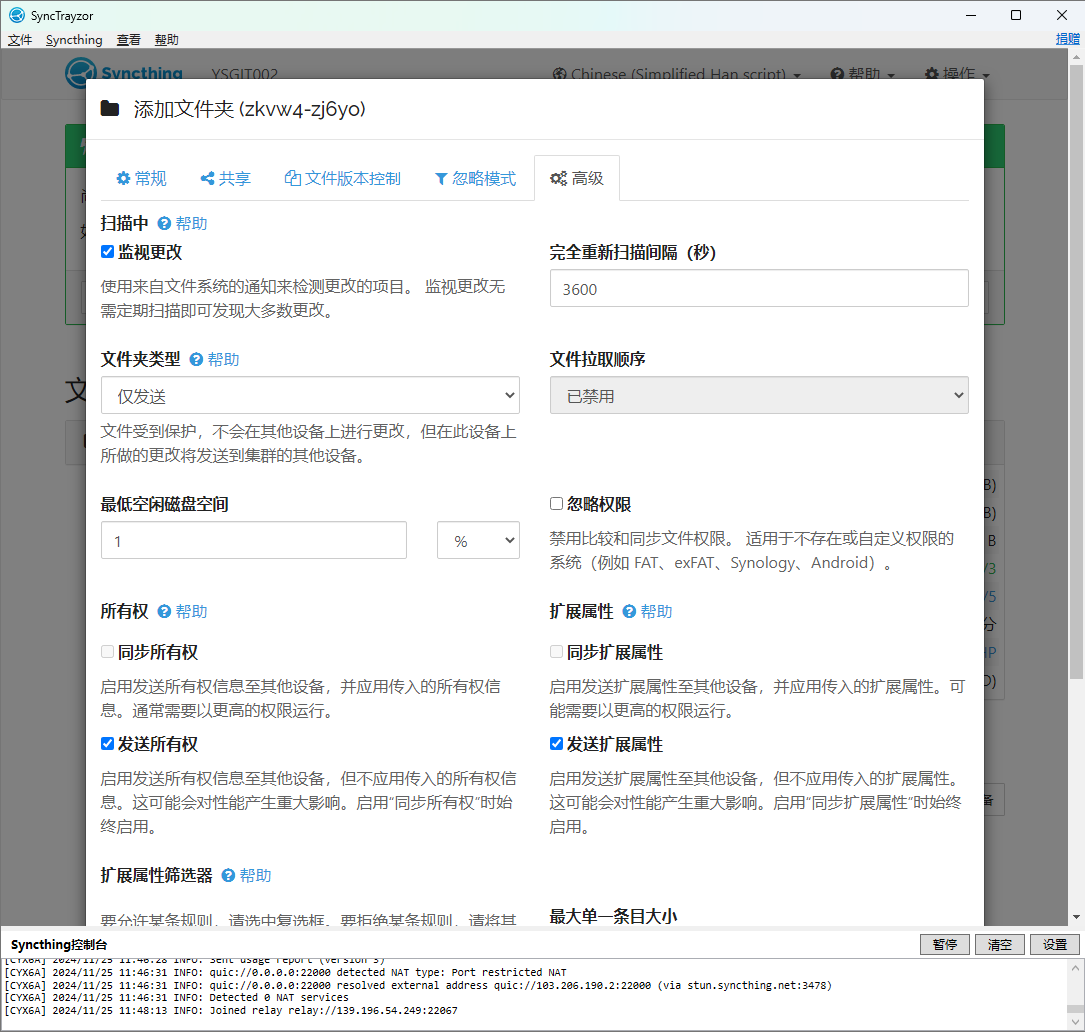Click the question icon beside 所有权
Image resolution: width=1085 pixels, height=1032 pixels.
point(164,612)
